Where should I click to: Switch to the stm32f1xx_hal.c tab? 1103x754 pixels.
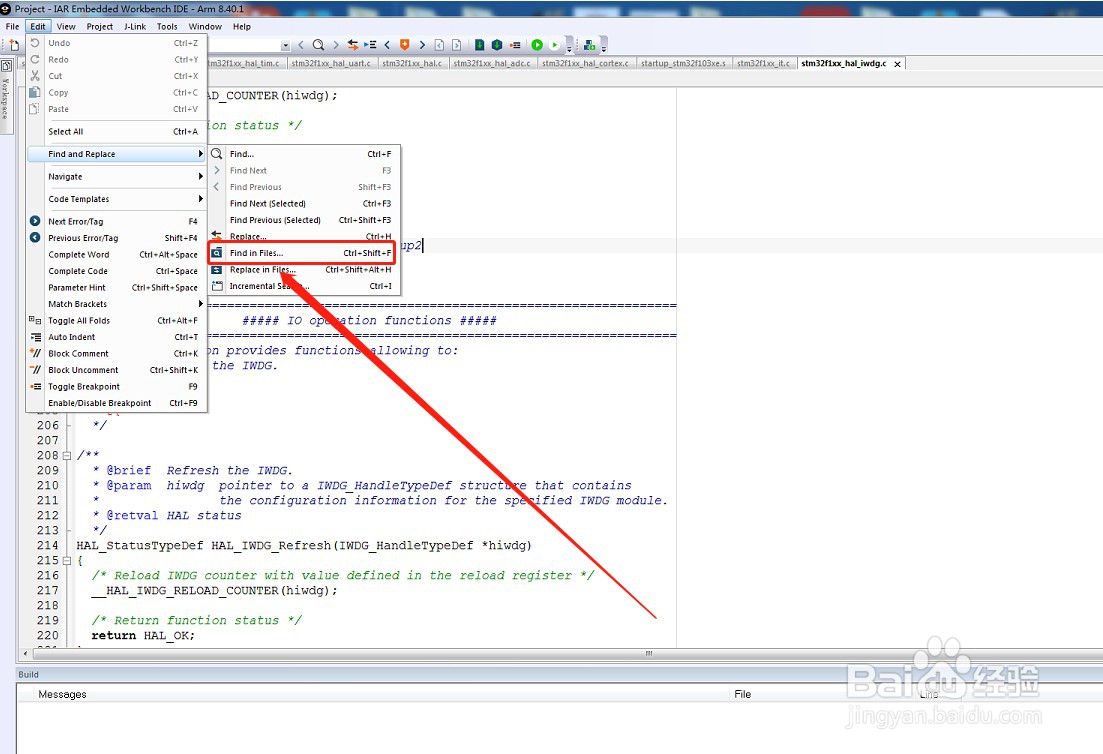pyautogui.click(x=412, y=63)
